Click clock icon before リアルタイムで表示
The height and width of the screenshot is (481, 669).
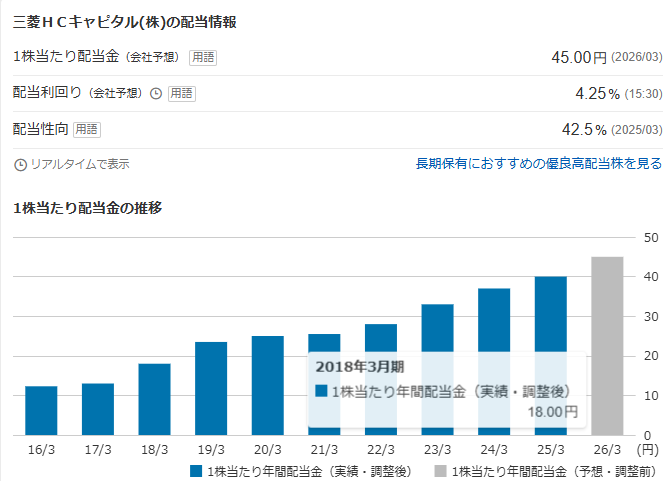point(20,164)
